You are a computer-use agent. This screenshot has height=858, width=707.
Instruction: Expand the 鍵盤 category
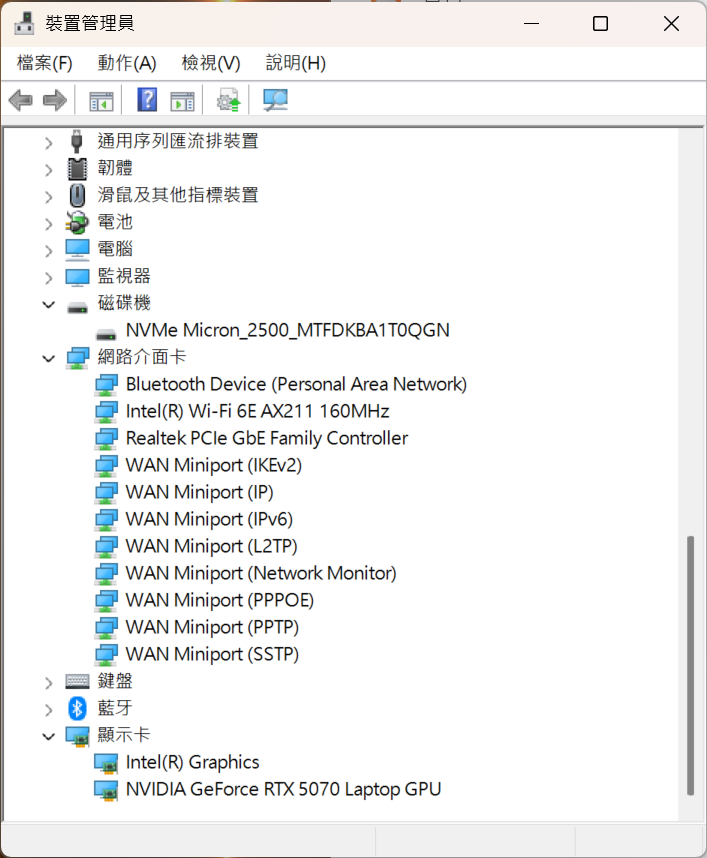click(49, 683)
